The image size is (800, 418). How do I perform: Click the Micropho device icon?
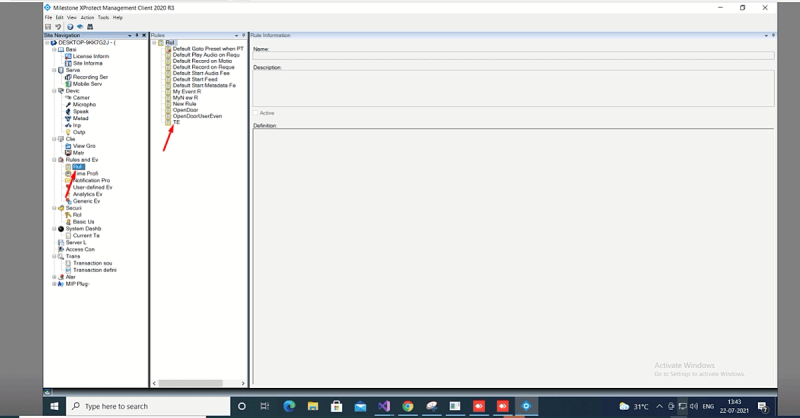tap(68, 105)
